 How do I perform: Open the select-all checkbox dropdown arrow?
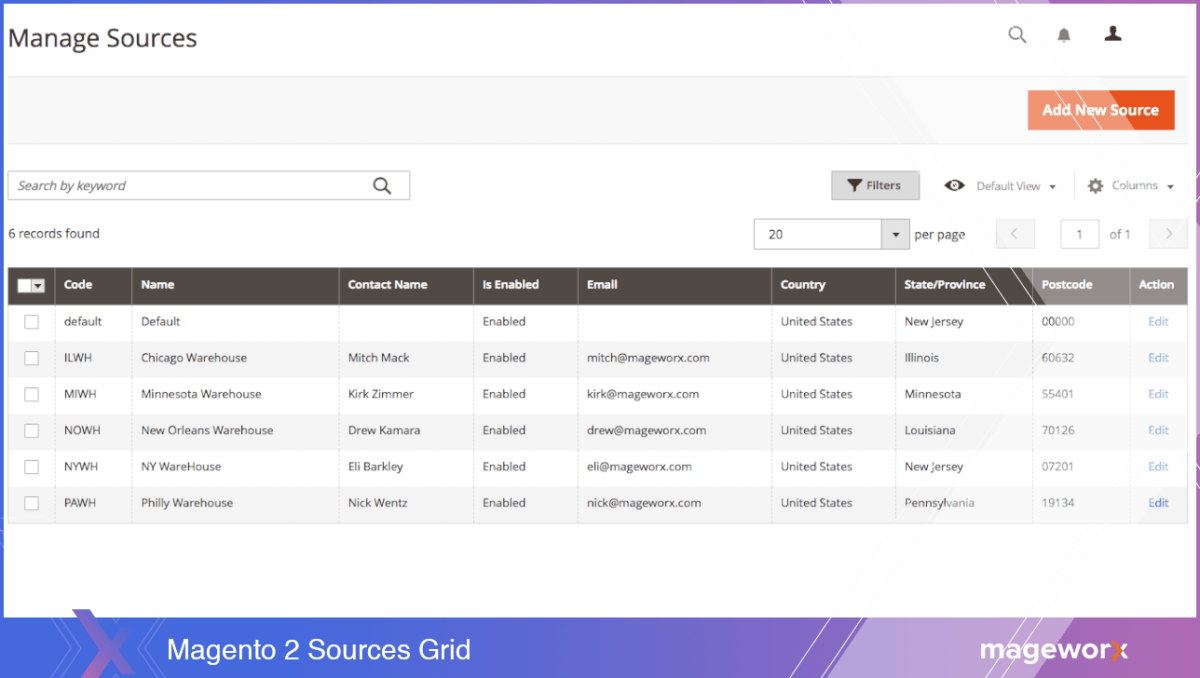click(39, 286)
